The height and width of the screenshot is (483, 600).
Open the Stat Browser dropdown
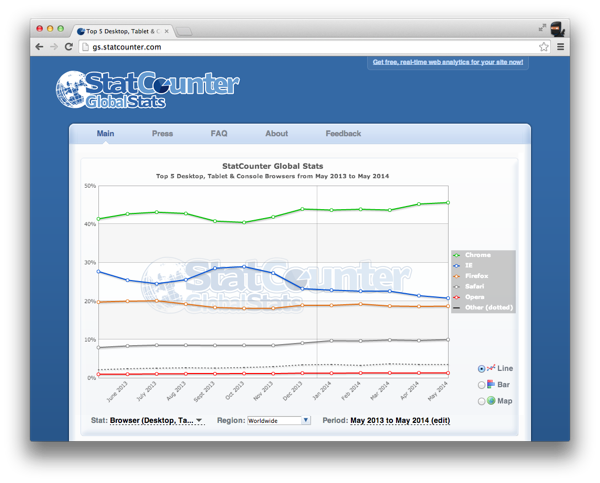[157, 420]
